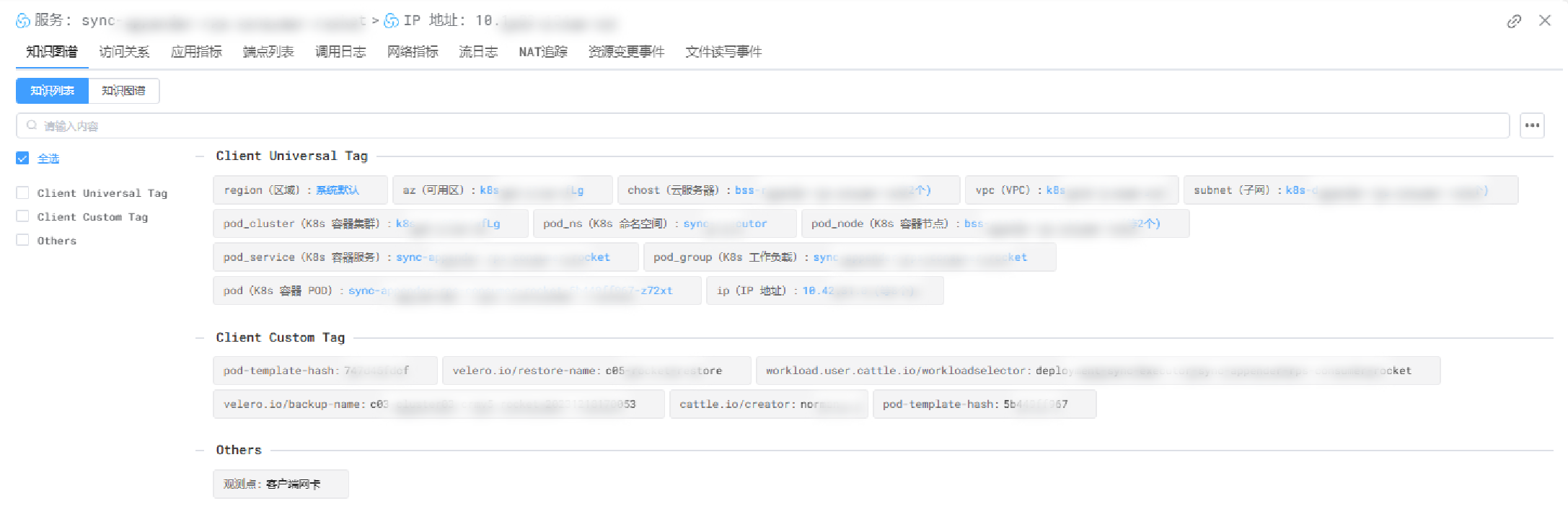Click the search magnifier icon
The image size is (1568, 532).
tap(32, 125)
